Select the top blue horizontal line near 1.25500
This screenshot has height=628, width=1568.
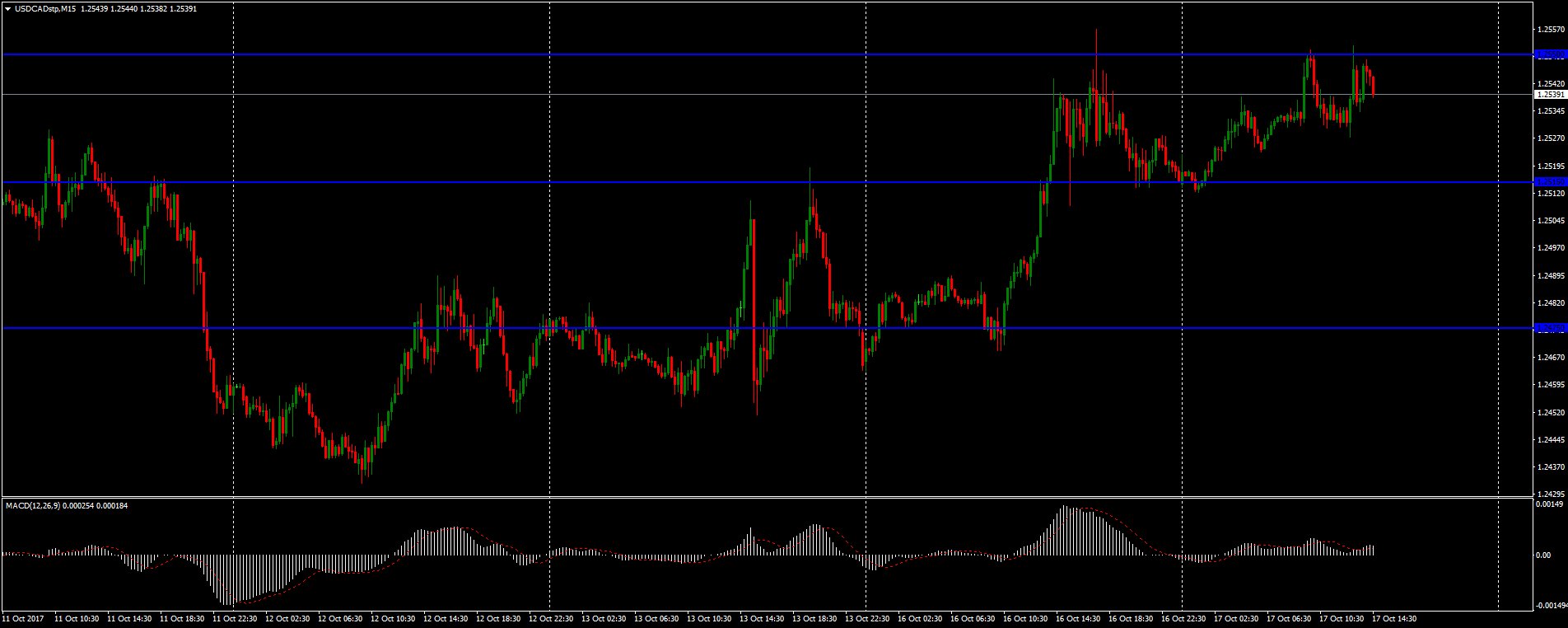coord(768,54)
